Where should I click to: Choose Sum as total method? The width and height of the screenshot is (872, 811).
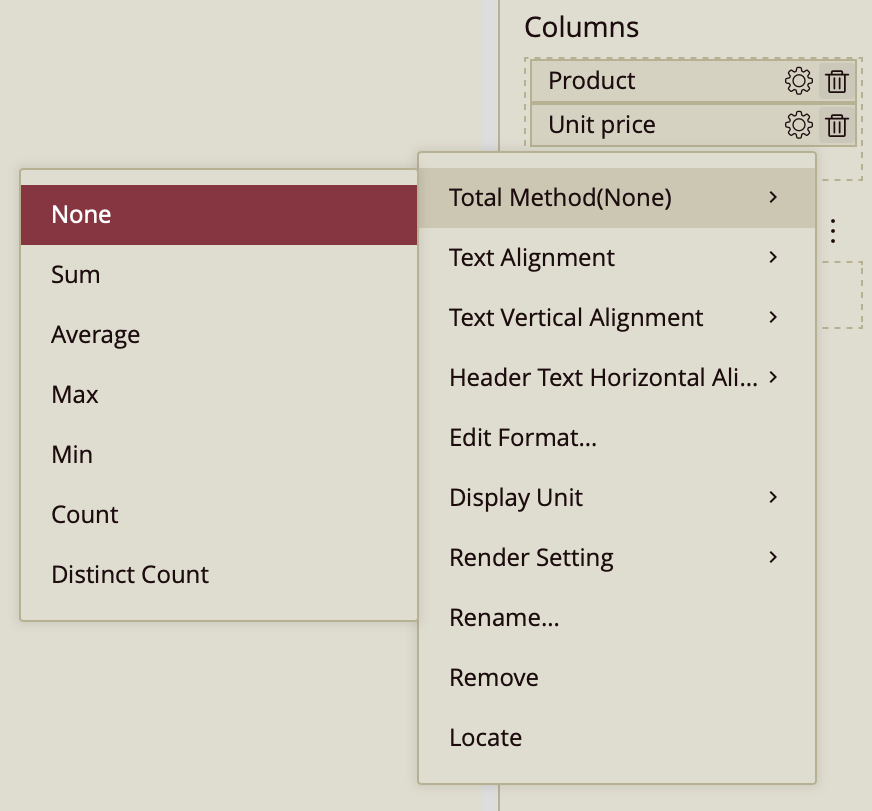tap(218, 275)
